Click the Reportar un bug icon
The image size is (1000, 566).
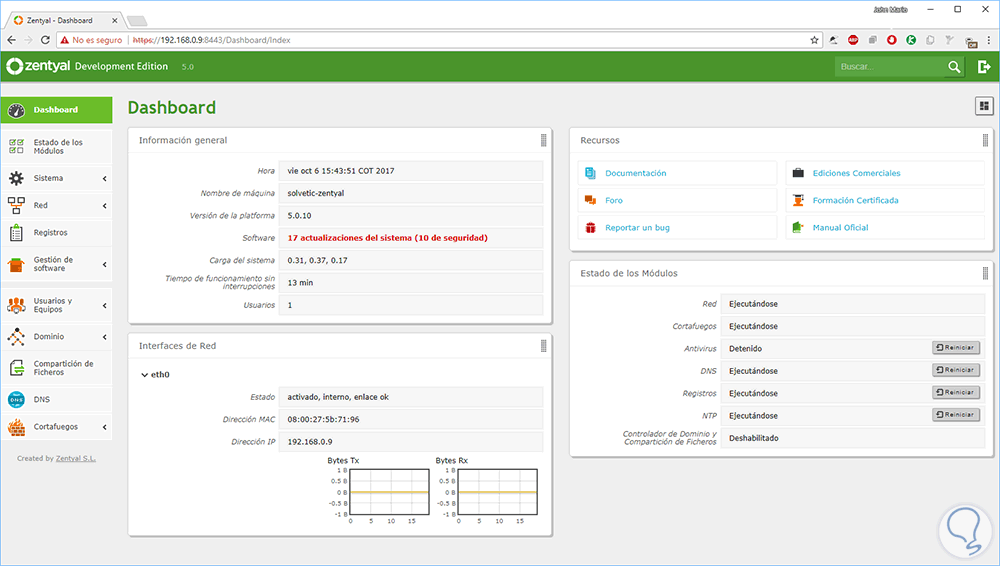[x=591, y=227]
